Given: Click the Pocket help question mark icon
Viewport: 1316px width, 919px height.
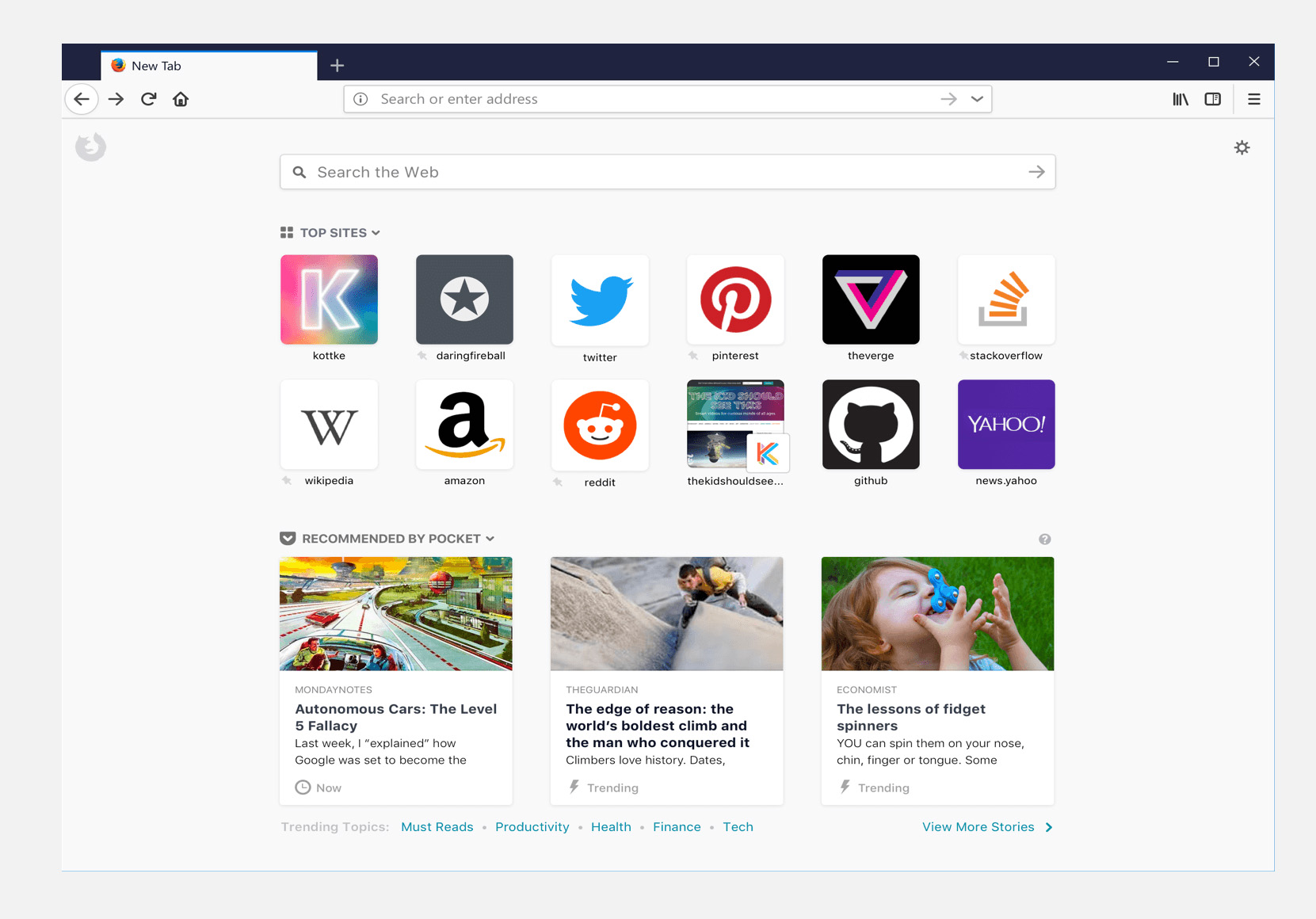Looking at the screenshot, I should pyautogui.click(x=1045, y=540).
